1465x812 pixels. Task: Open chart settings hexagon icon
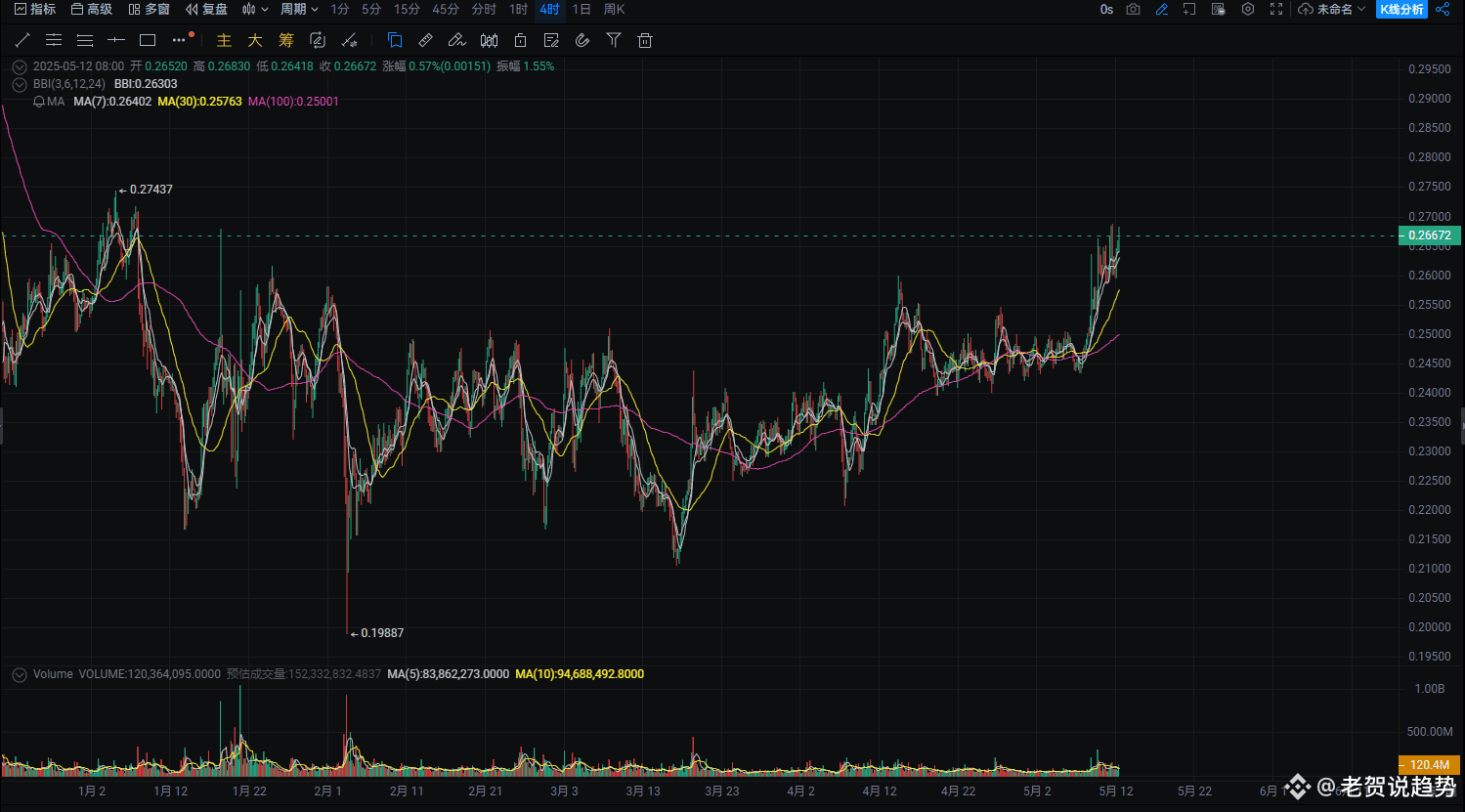click(1248, 9)
